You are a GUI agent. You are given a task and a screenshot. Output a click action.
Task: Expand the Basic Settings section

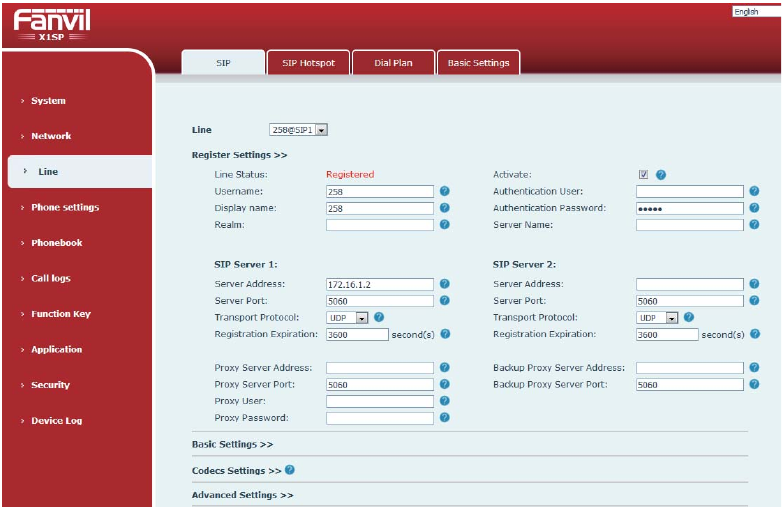(232, 444)
